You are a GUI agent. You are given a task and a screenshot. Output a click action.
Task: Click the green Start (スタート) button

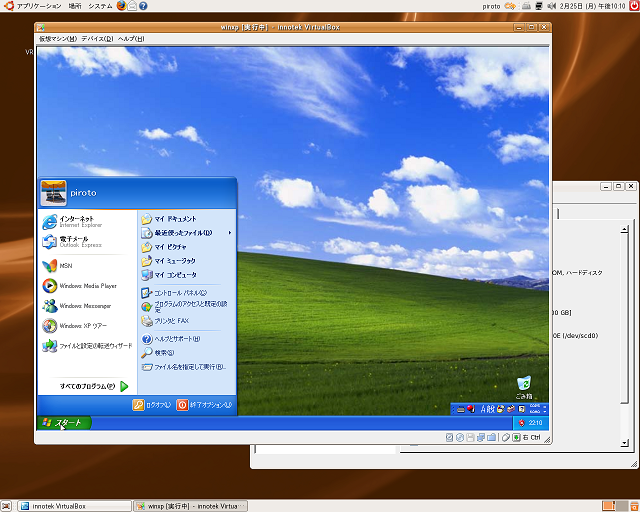(64, 423)
